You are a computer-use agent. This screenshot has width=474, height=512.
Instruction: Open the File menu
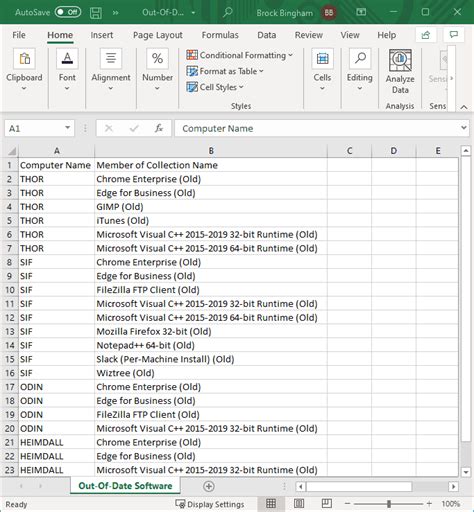(x=19, y=35)
